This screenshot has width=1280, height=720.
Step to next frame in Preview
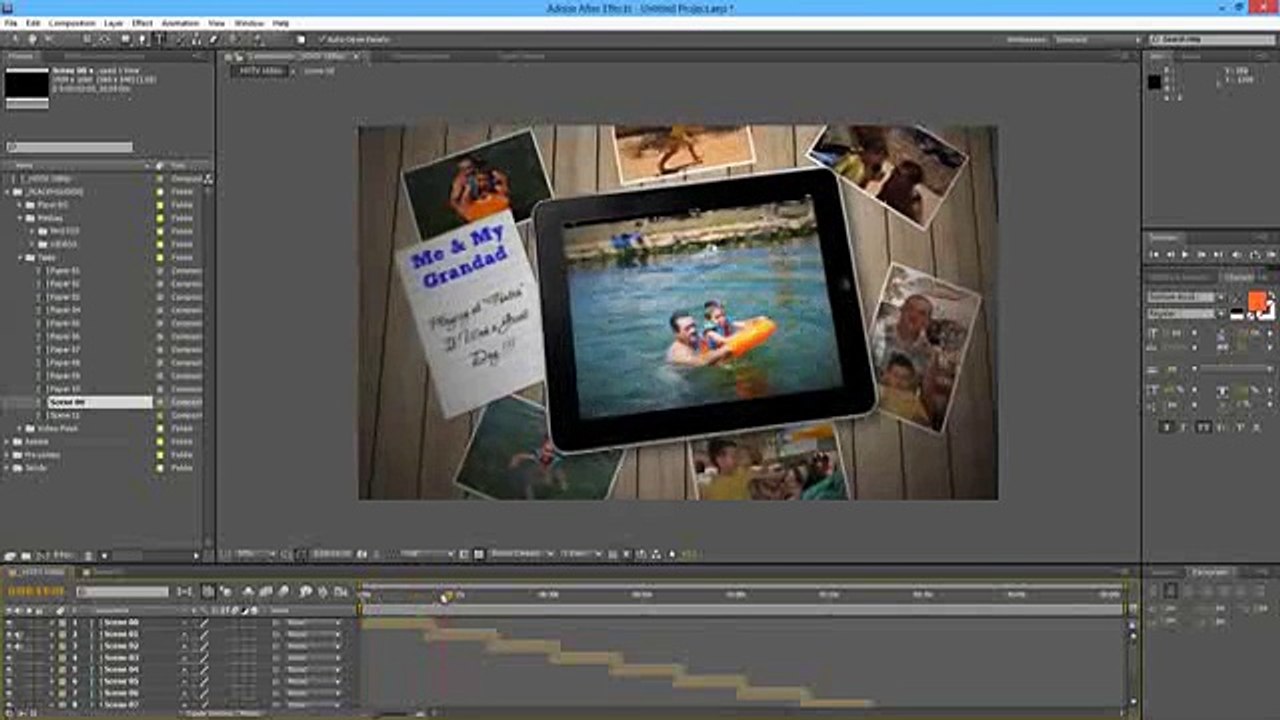click(1202, 254)
